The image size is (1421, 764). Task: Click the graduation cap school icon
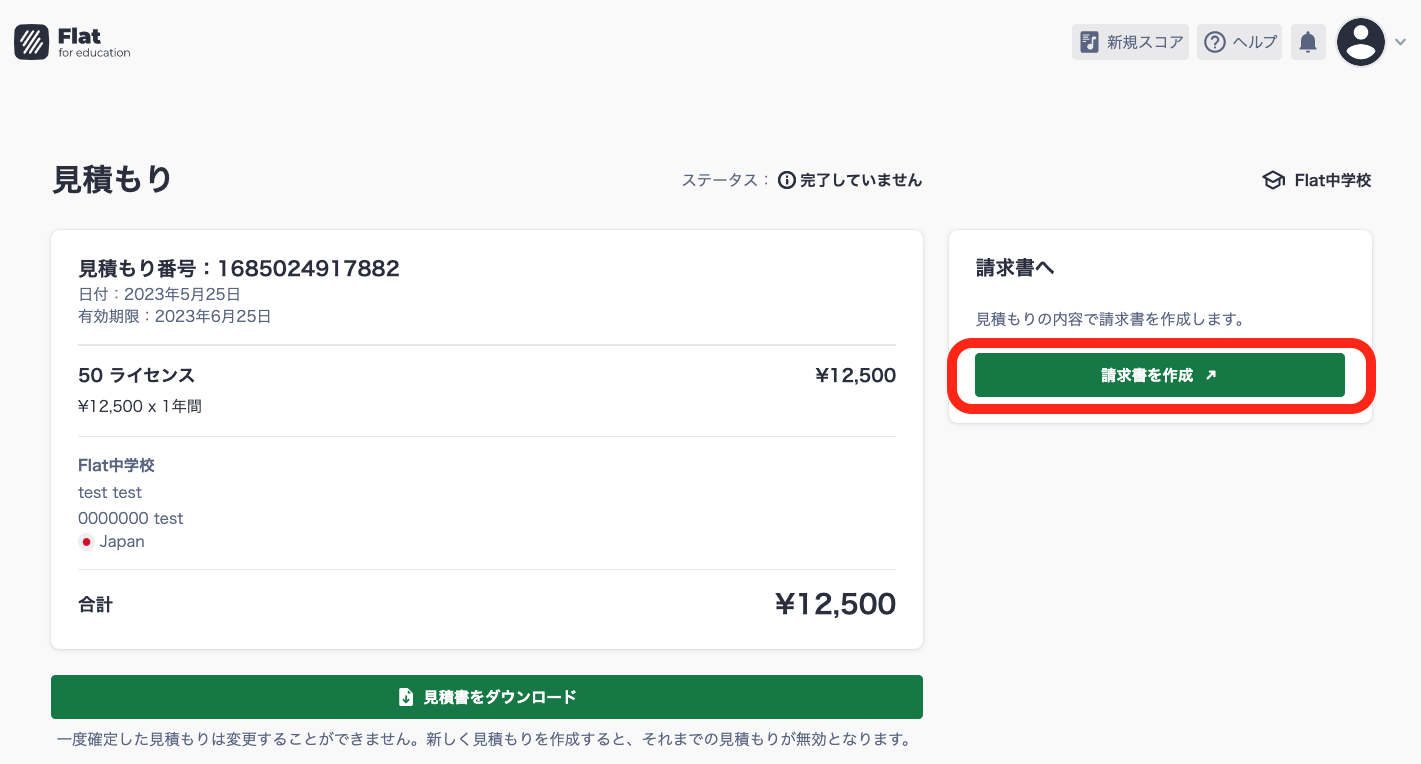[1273, 180]
